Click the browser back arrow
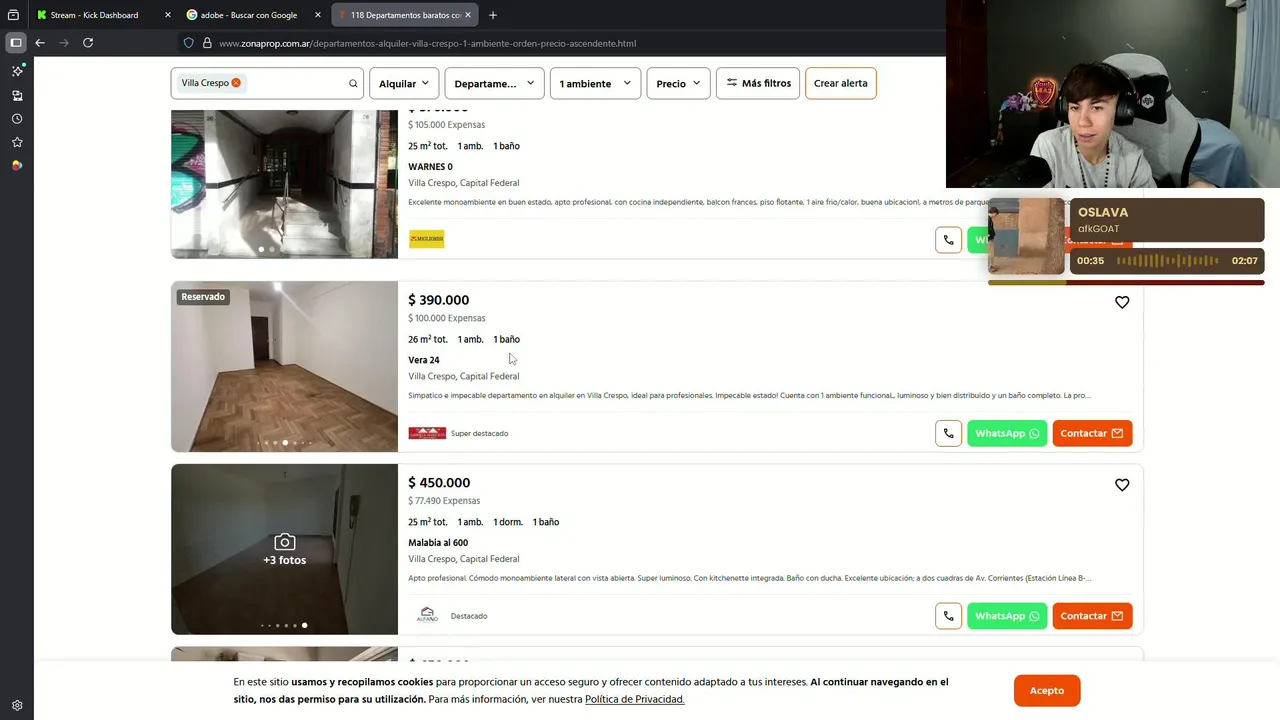 40,43
